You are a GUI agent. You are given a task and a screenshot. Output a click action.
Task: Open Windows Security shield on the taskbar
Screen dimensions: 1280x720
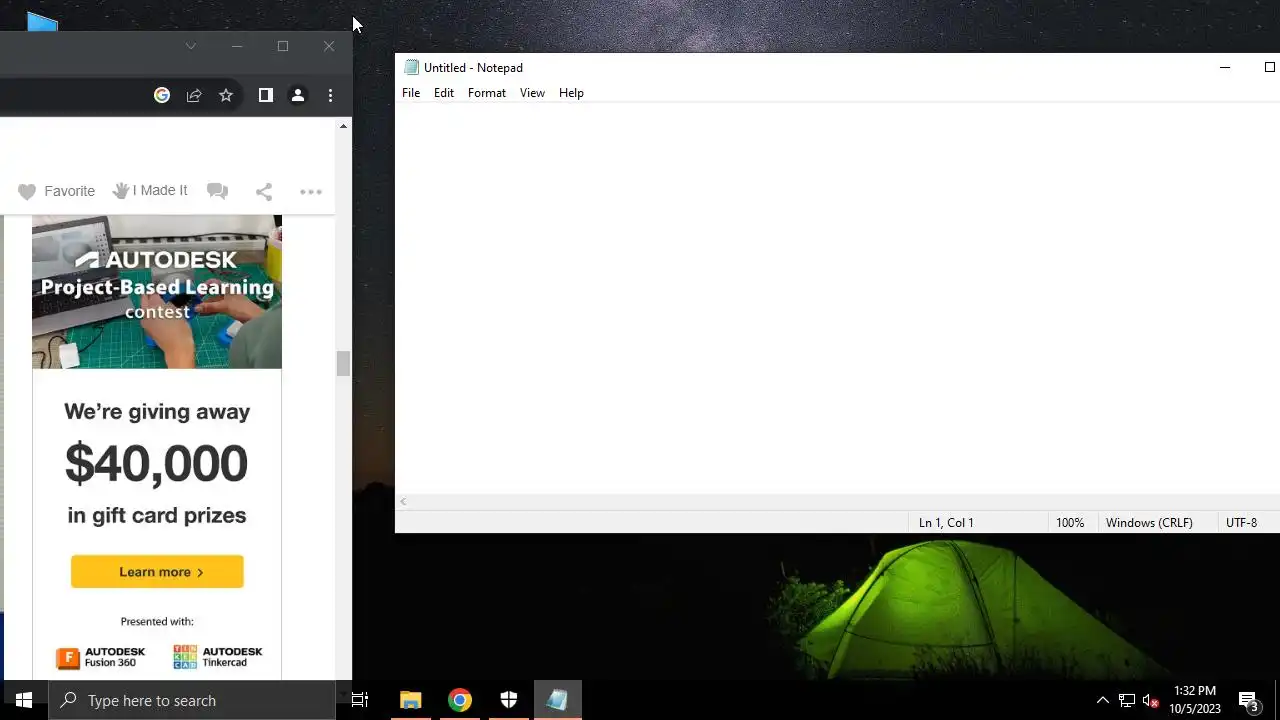tap(509, 700)
